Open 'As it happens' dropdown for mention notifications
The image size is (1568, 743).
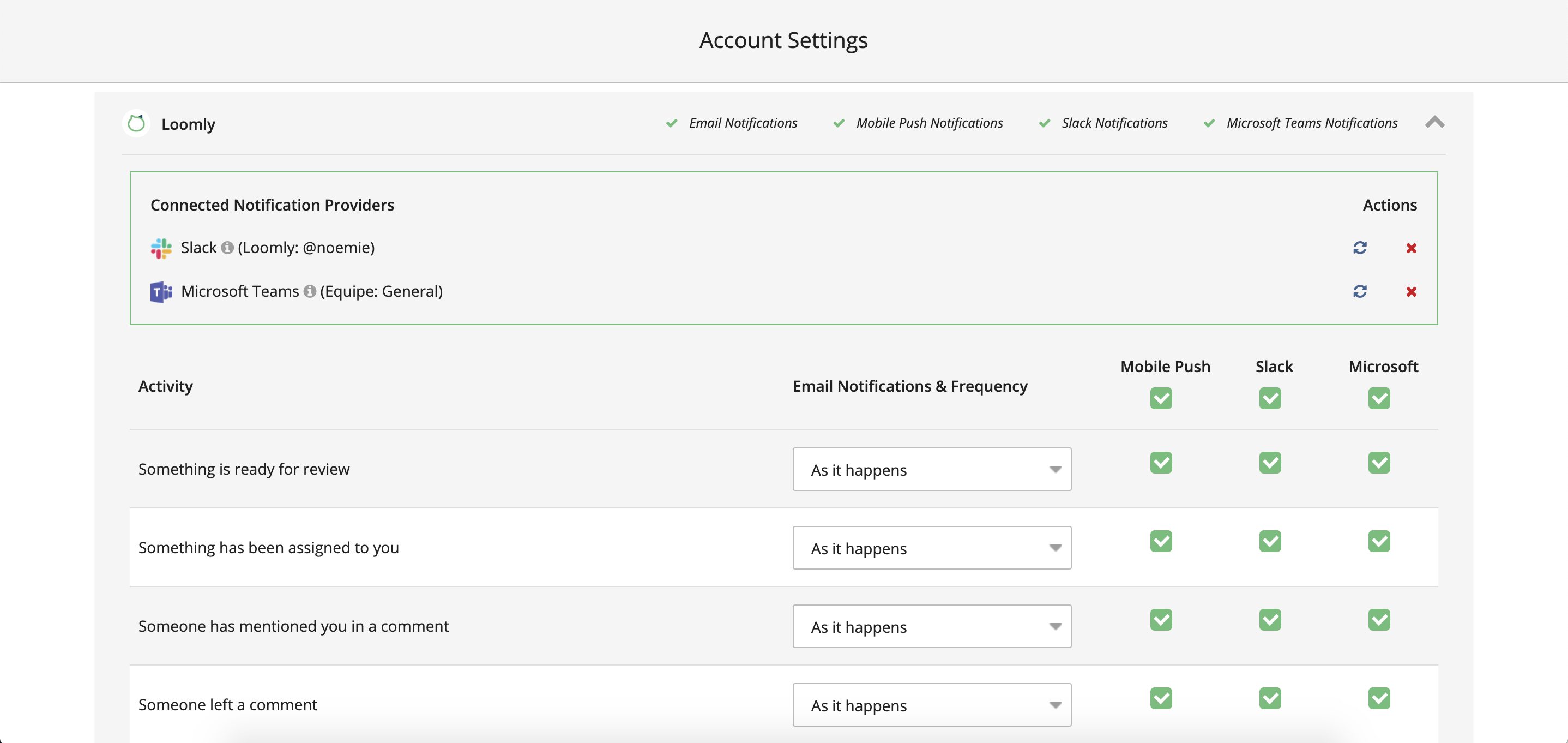coord(931,627)
